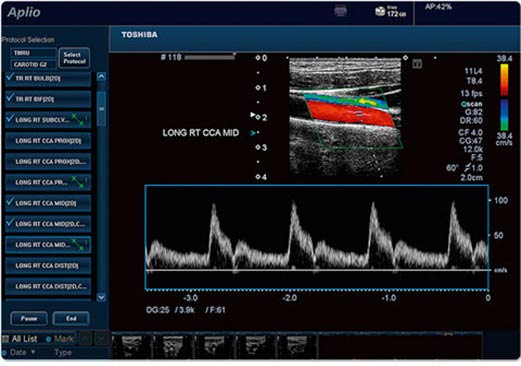Toggle checkmark on TR RT BIF protocol step
This screenshot has height=366, width=521.
(10, 98)
